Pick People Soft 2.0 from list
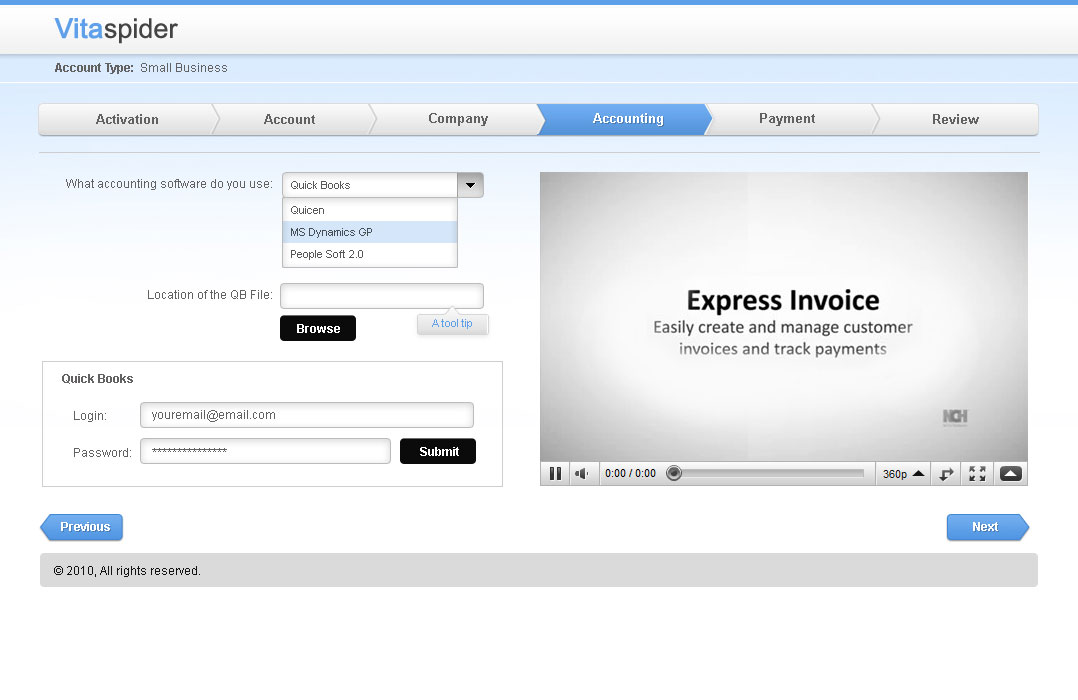Viewport: 1078px width, 700px height. coord(370,254)
